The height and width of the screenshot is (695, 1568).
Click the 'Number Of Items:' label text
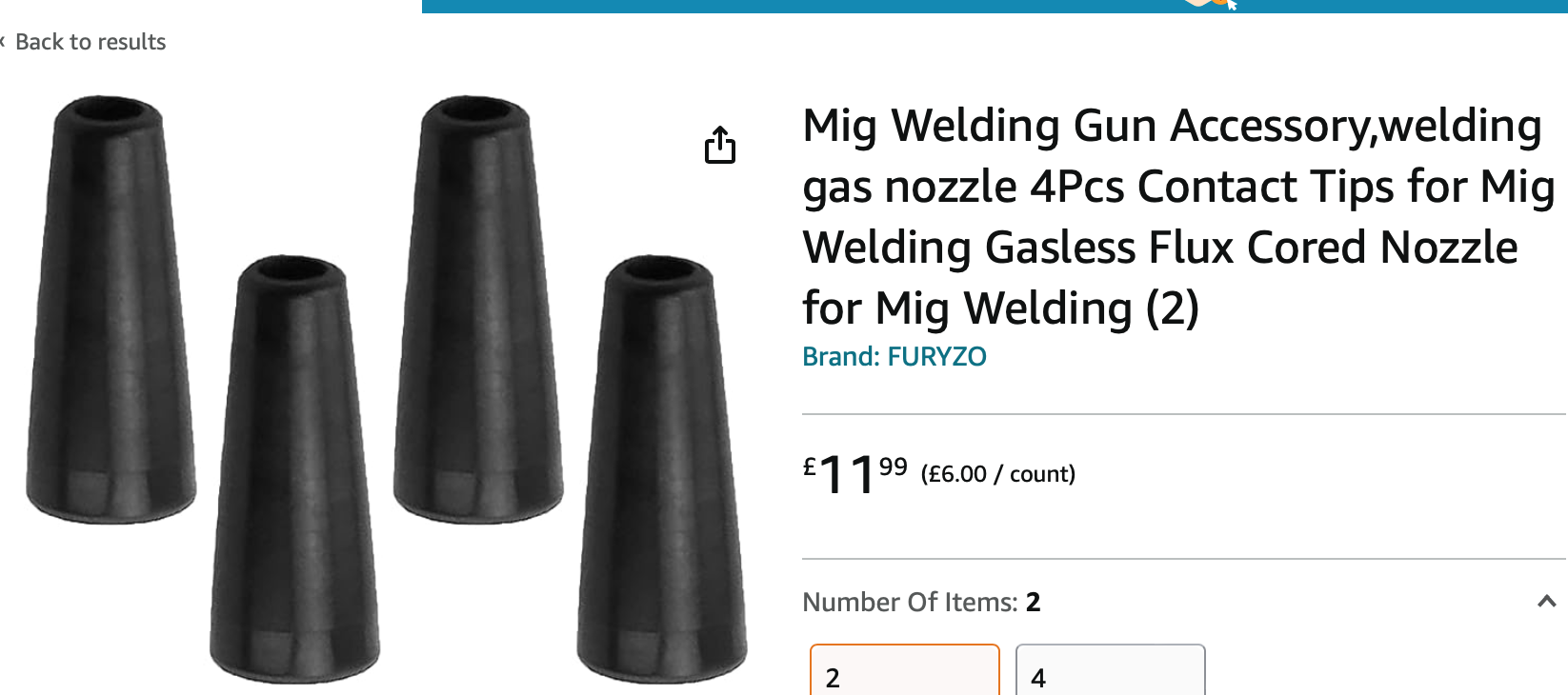(x=910, y=602)
